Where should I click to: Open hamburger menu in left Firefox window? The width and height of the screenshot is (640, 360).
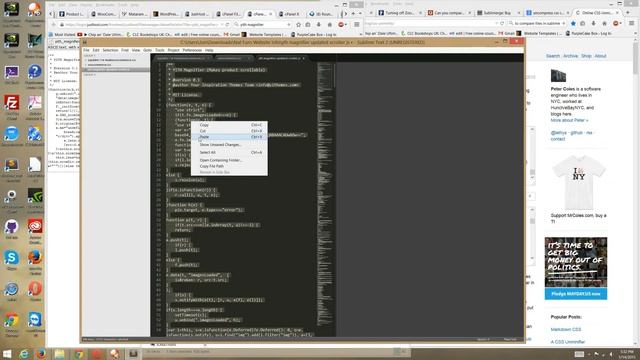coord(356,24)
